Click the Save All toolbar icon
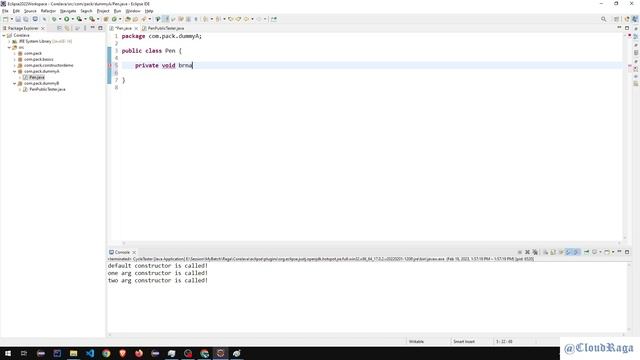Viewport: 640px width, 360px height. pyautogui.click(x=26, y=19)
